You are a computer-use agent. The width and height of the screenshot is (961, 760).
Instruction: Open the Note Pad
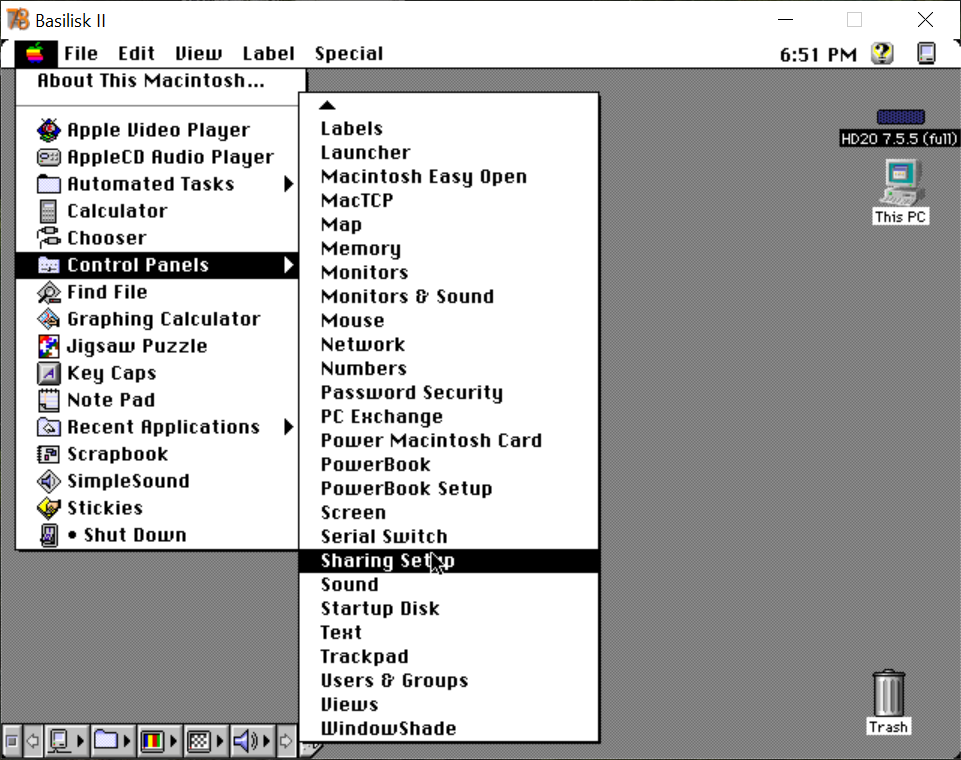tap(157, 400)
